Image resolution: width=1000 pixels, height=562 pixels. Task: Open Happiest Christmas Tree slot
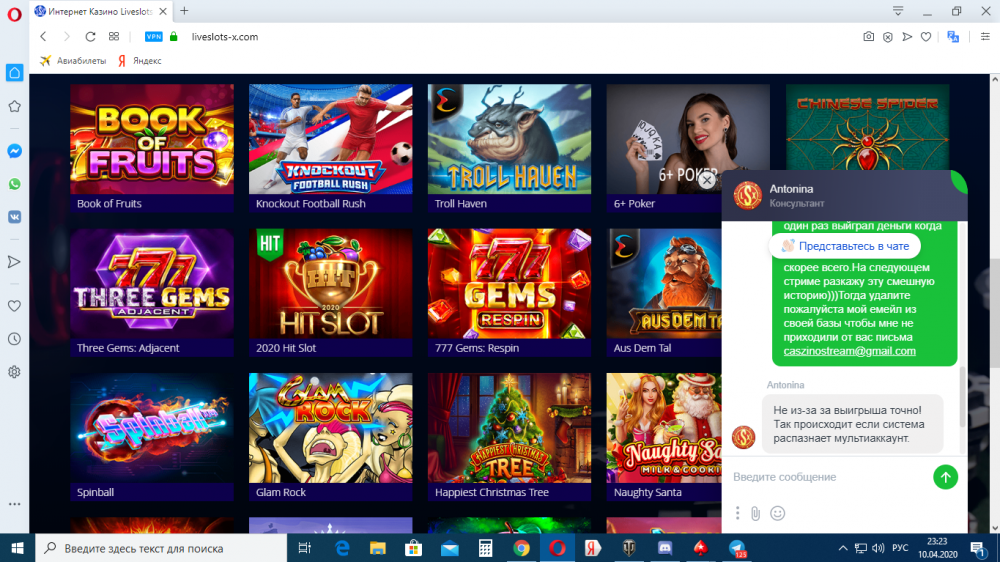pos(510,437)
